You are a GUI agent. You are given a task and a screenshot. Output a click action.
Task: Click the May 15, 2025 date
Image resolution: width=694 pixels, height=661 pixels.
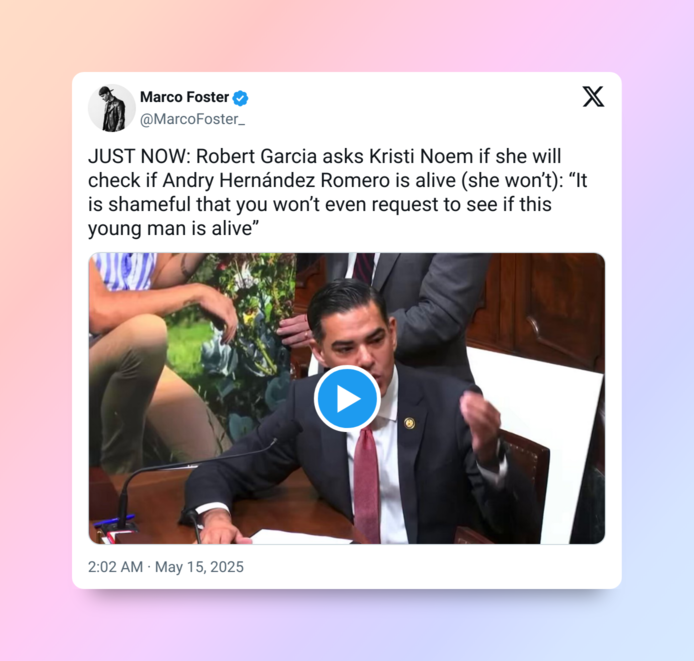tap(199, 567)
